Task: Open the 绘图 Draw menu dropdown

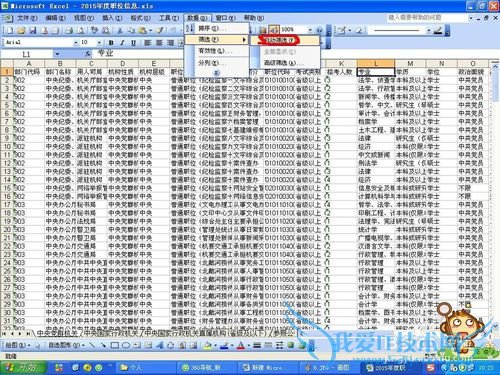Action: (16, 345)
